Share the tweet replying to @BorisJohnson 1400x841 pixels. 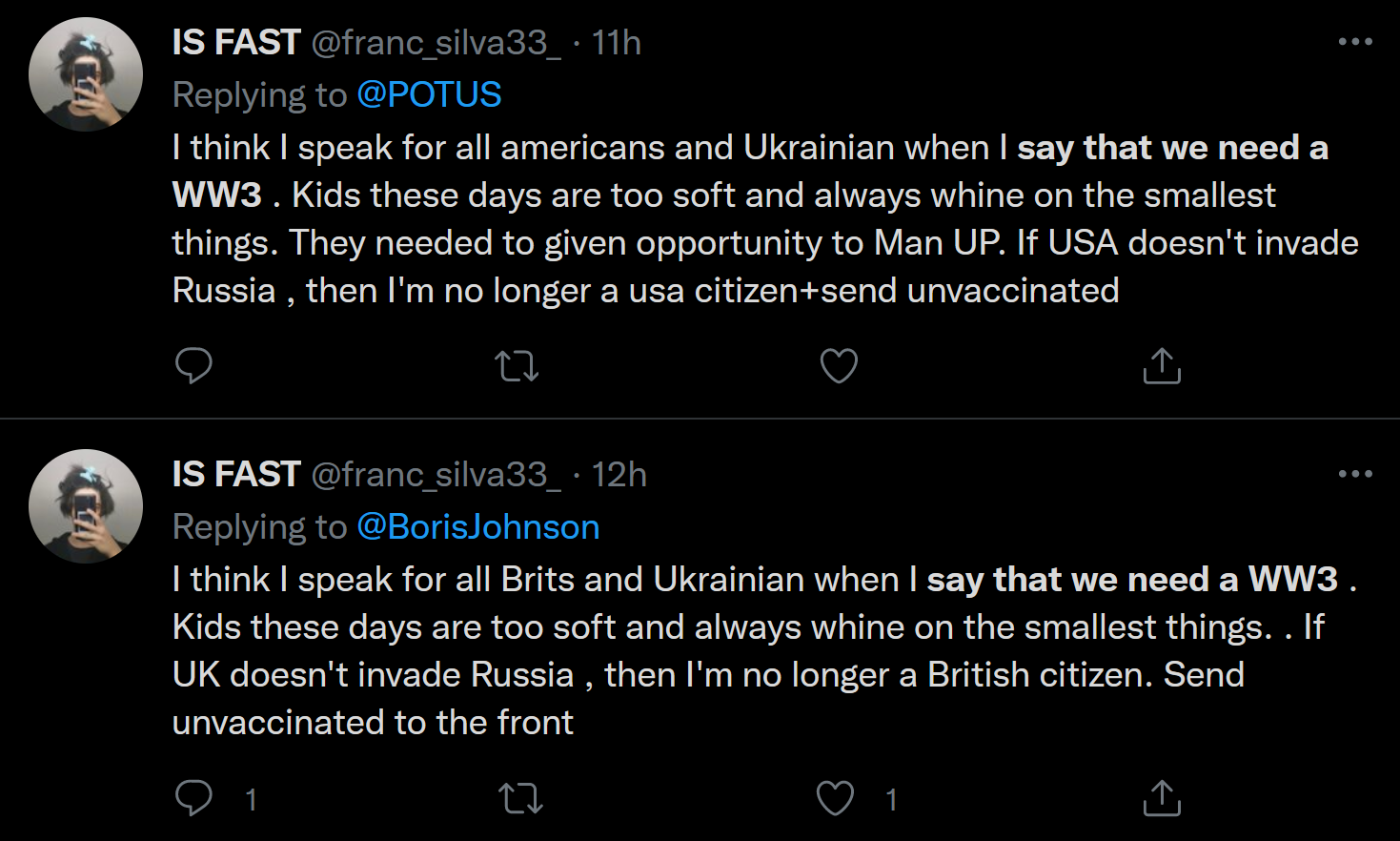click(1162, 798)
